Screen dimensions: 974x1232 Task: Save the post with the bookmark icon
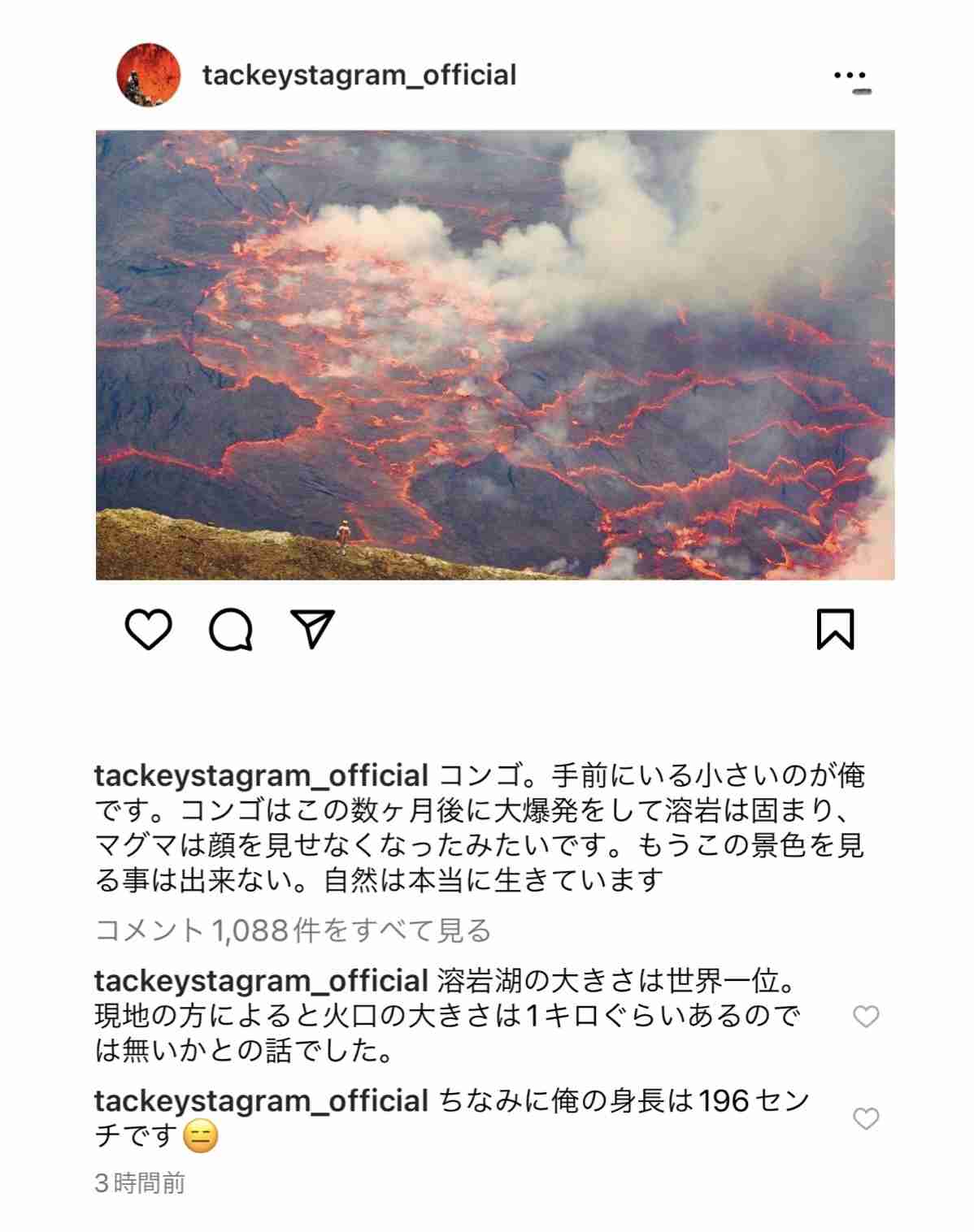coord(835,629)
